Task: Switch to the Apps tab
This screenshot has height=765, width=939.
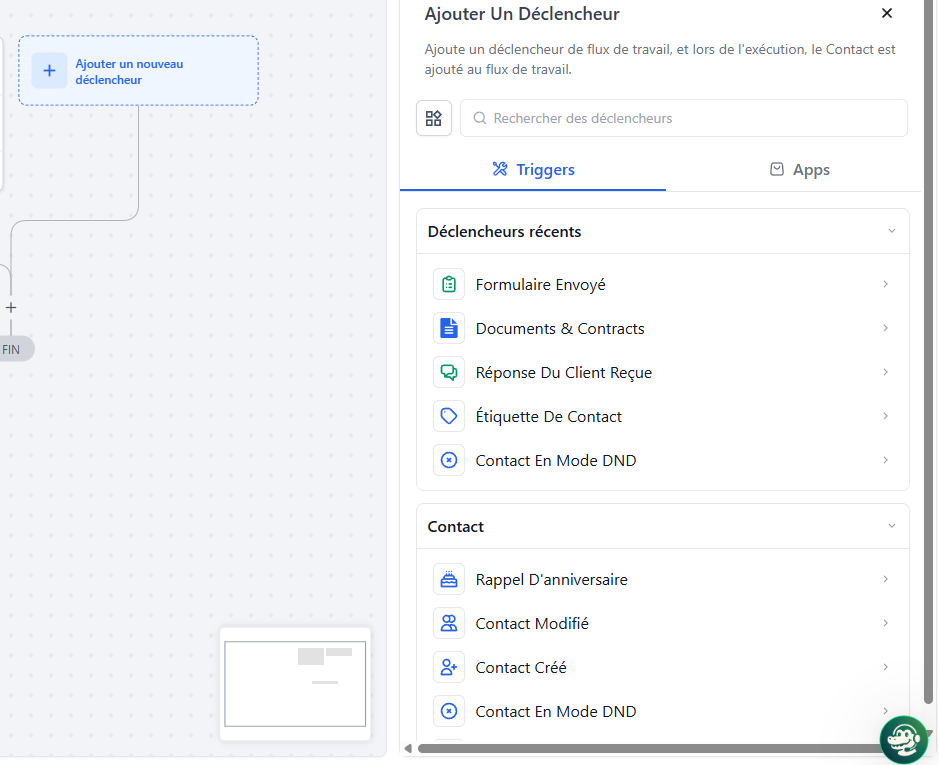Action: click(x=799, y=170)
